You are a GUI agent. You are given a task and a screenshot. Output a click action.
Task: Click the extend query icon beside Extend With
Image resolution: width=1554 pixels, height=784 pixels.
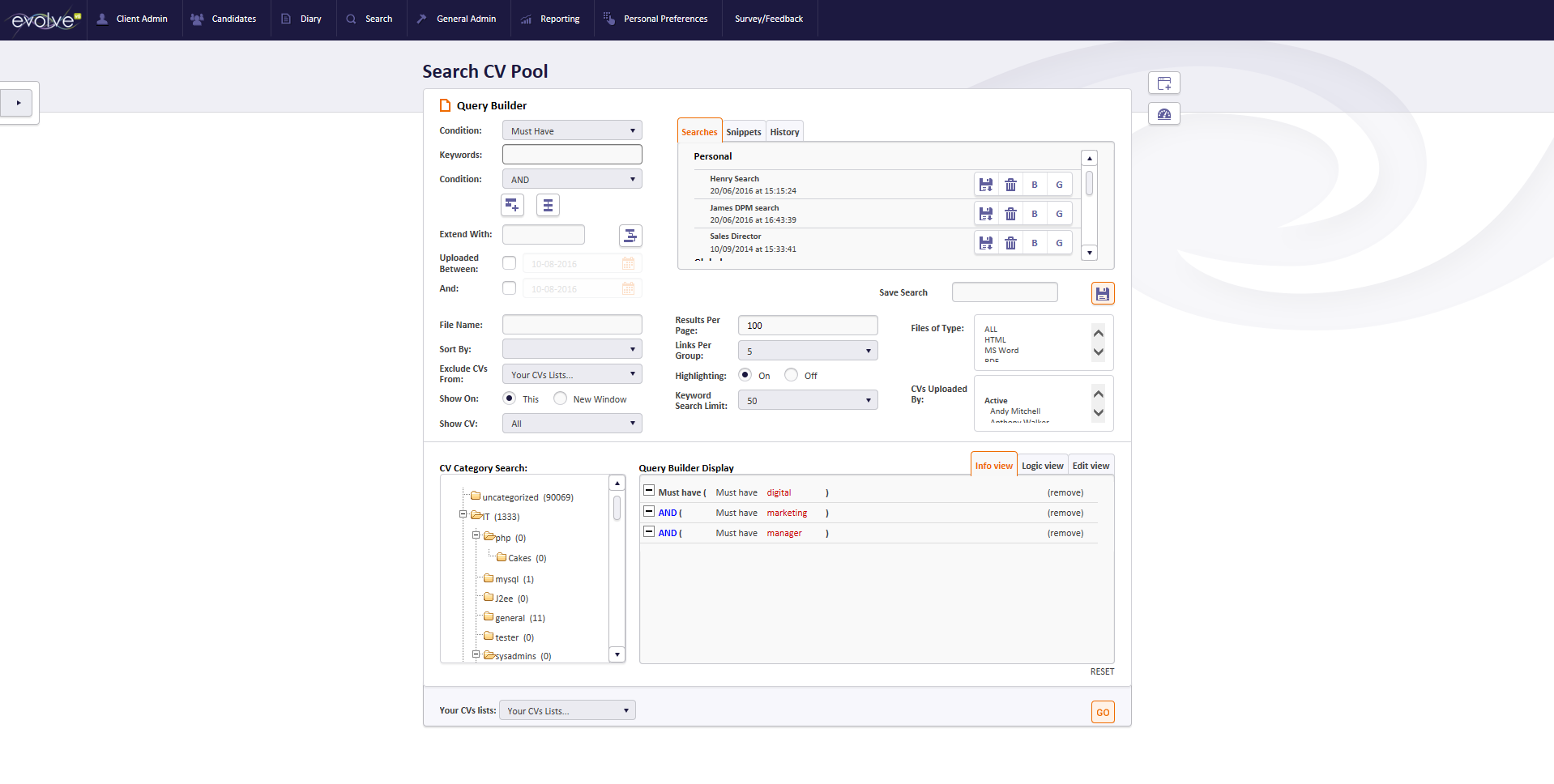(x=630, y=235)
